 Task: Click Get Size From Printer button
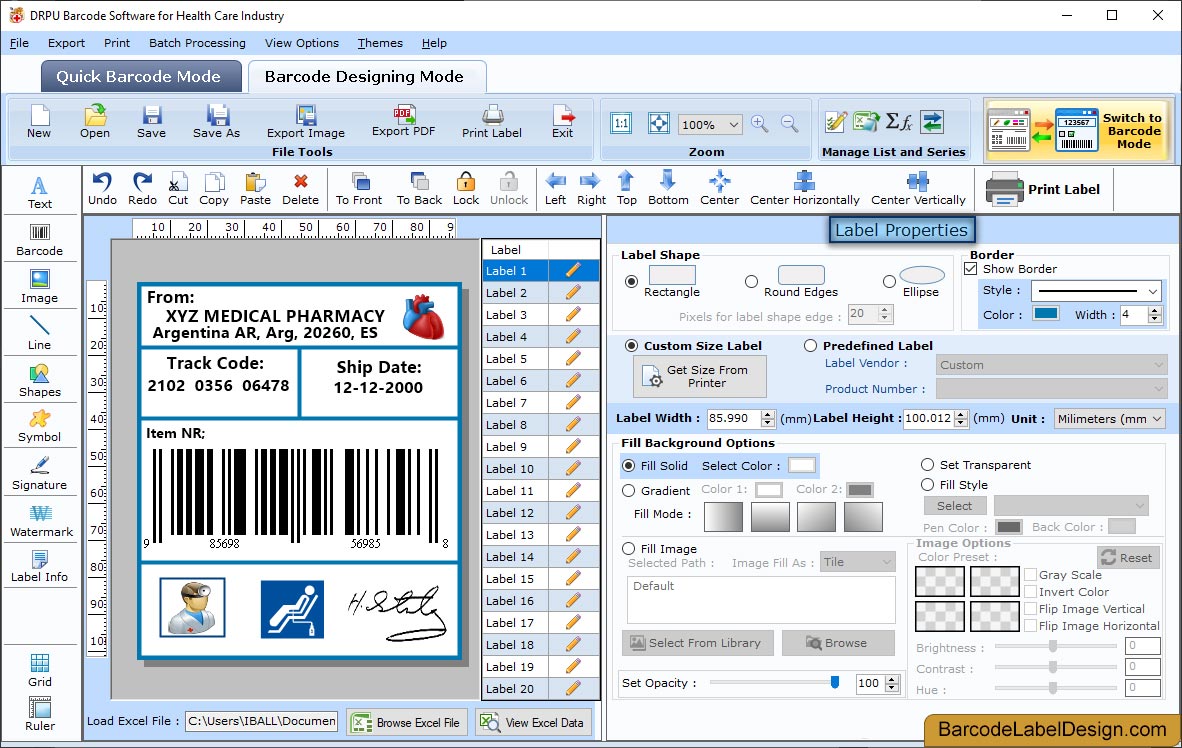(700, 376)
